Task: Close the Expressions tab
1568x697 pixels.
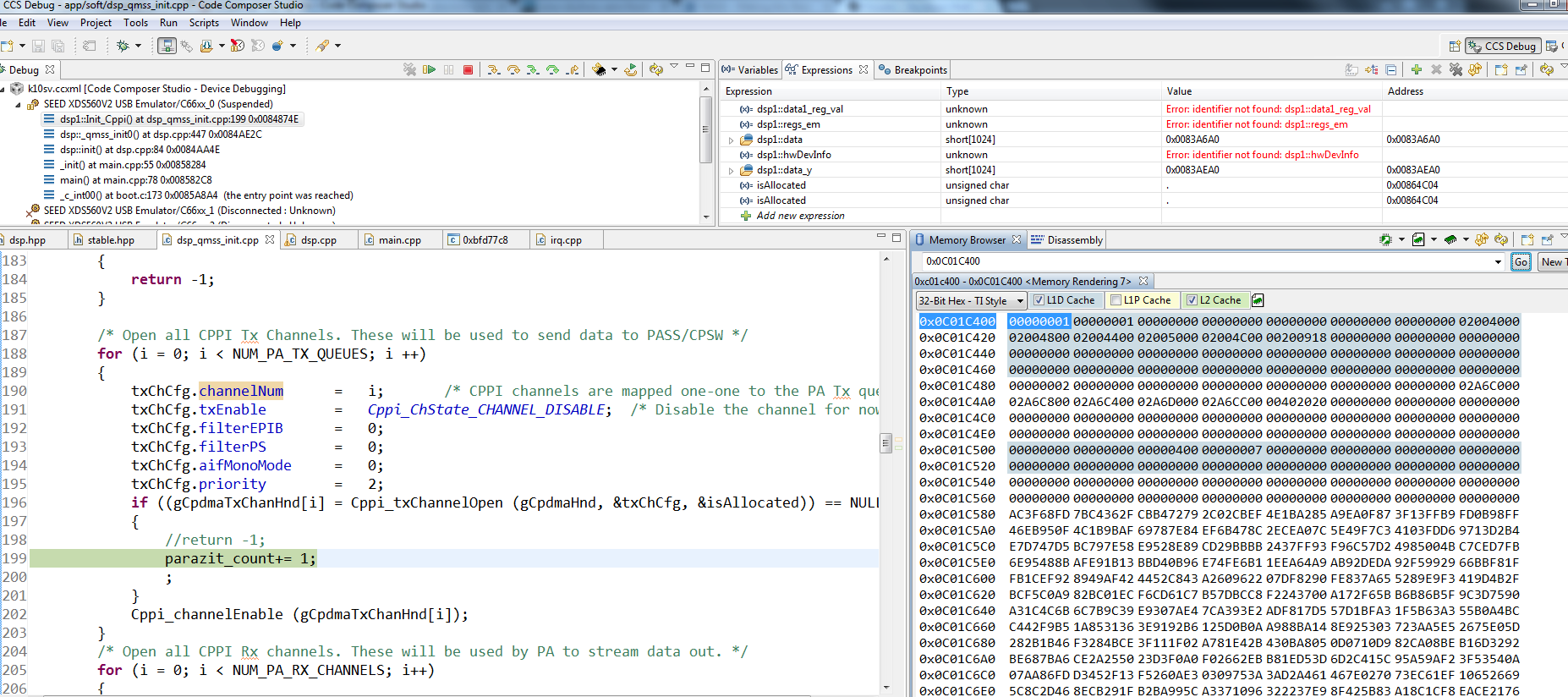Action: (x=863, y=70)
